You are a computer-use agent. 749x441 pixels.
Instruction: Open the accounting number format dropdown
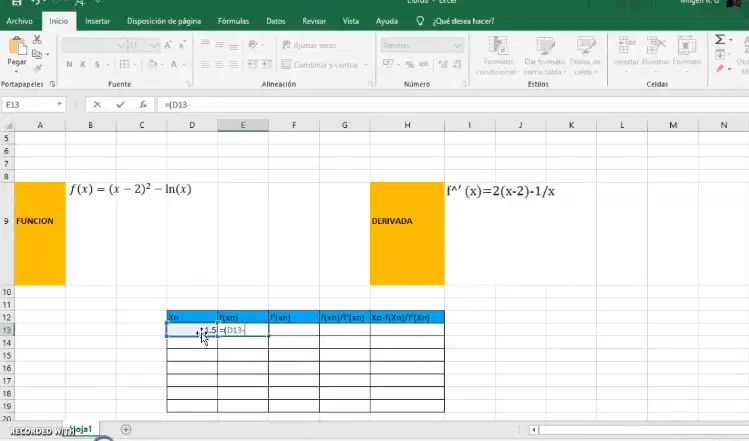[398, 65]
